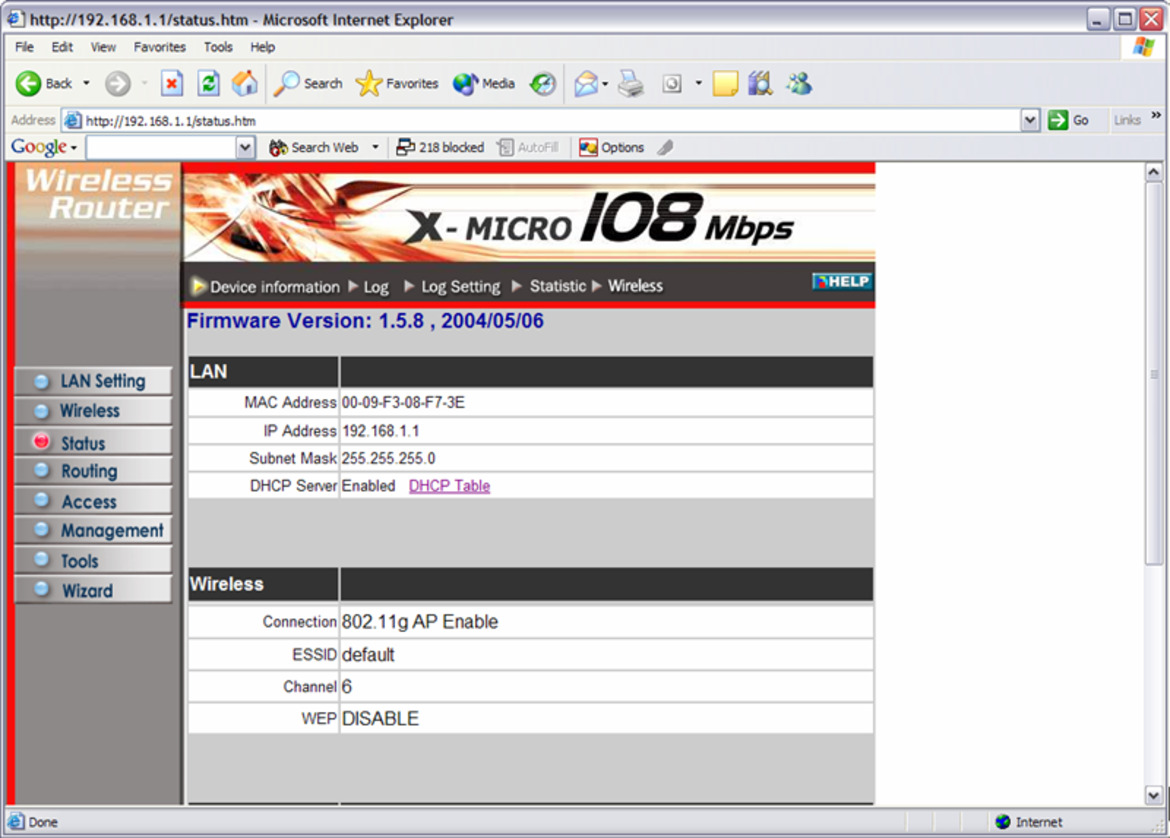Image resolution: width=1170 pixels, height=838 pixels.
Task: Select Routing in left sidebar
Action: pos(93,471)
